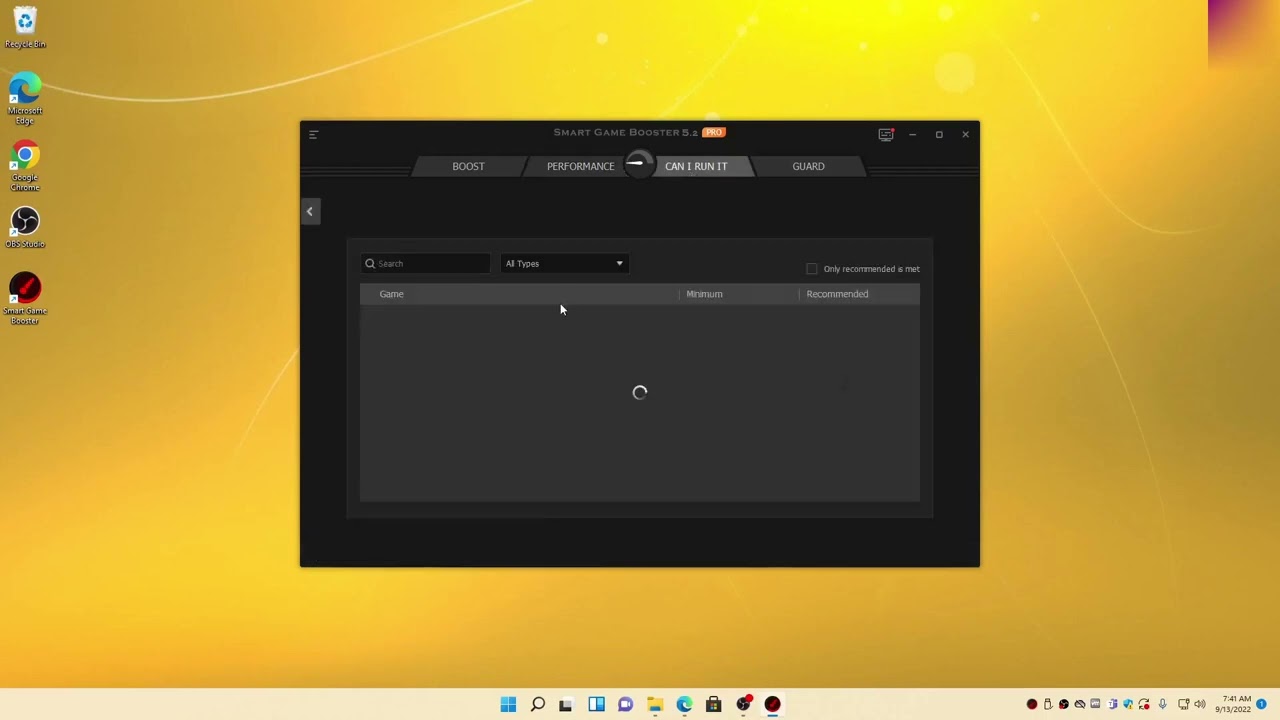
Task: Open Recycle Bin desktop icon
Action: pyautogui.click(x=25, y=28)
